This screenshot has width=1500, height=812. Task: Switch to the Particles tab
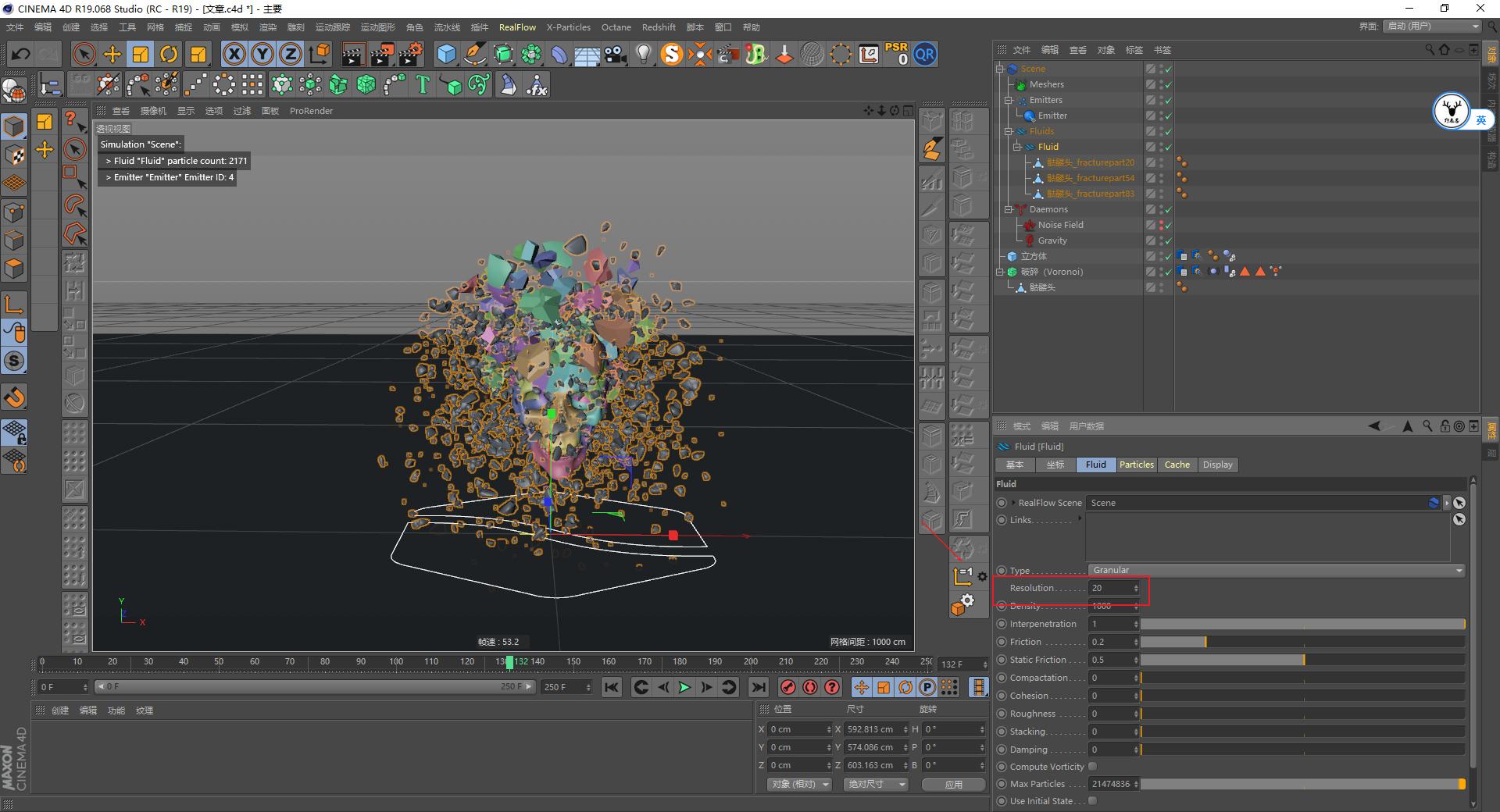pos(1137,465)
